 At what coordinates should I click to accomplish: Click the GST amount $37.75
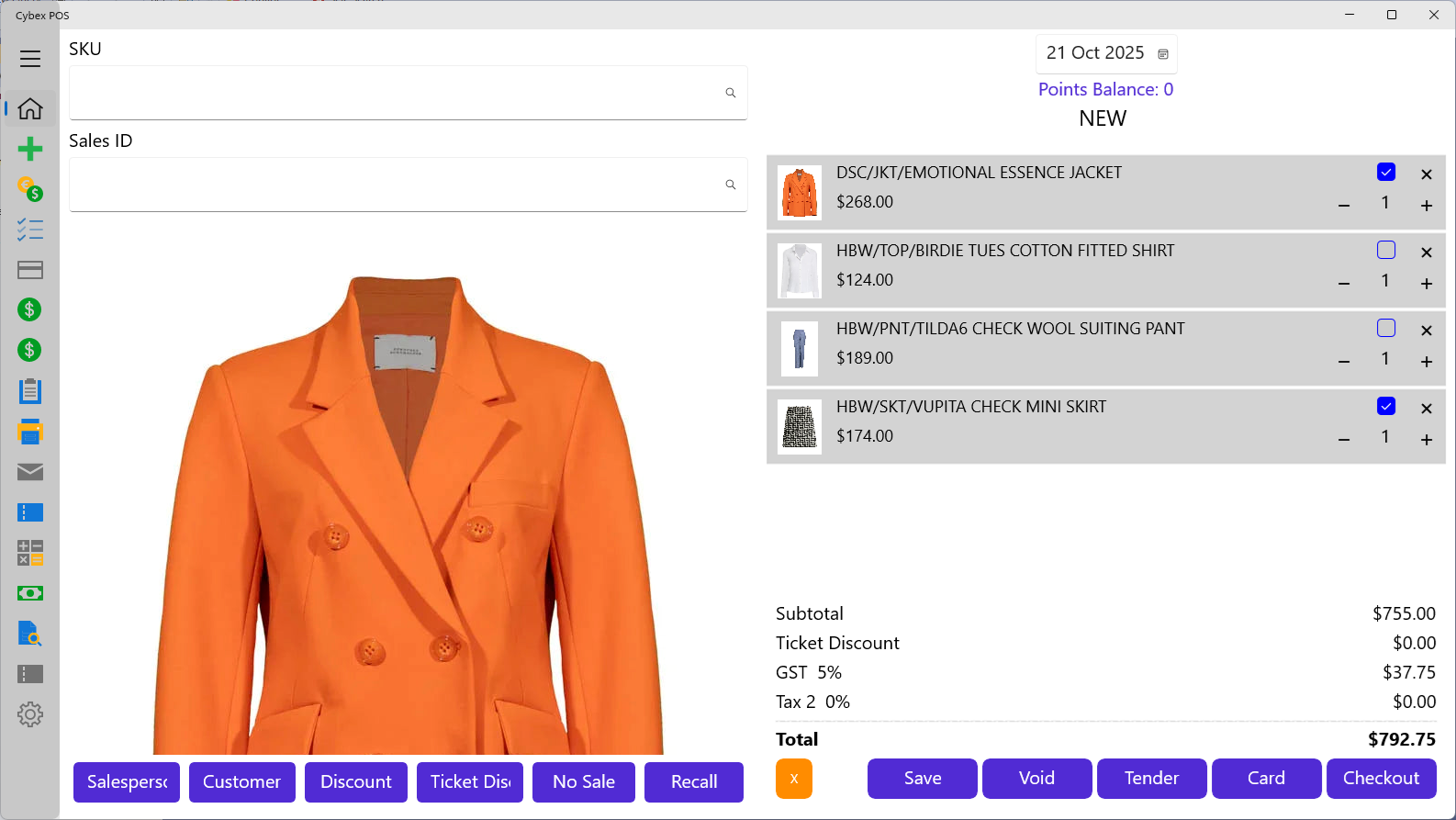tap(1409, 672)
